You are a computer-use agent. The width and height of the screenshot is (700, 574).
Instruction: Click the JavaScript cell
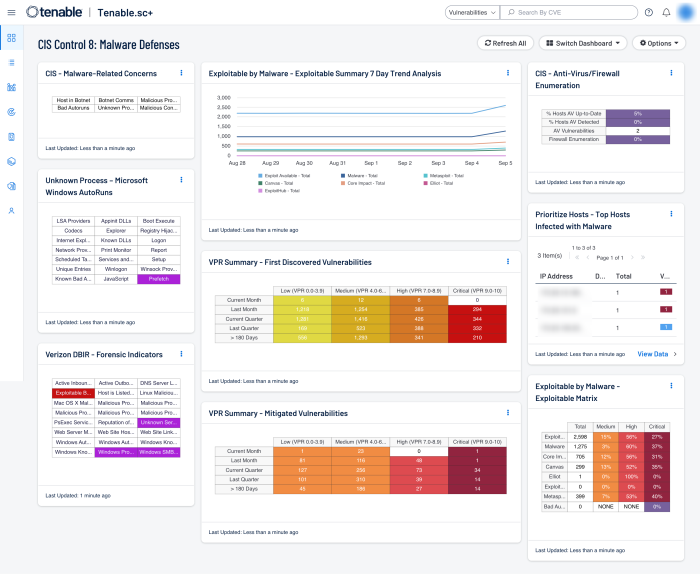pyautogui.click(x=116, y=279)
